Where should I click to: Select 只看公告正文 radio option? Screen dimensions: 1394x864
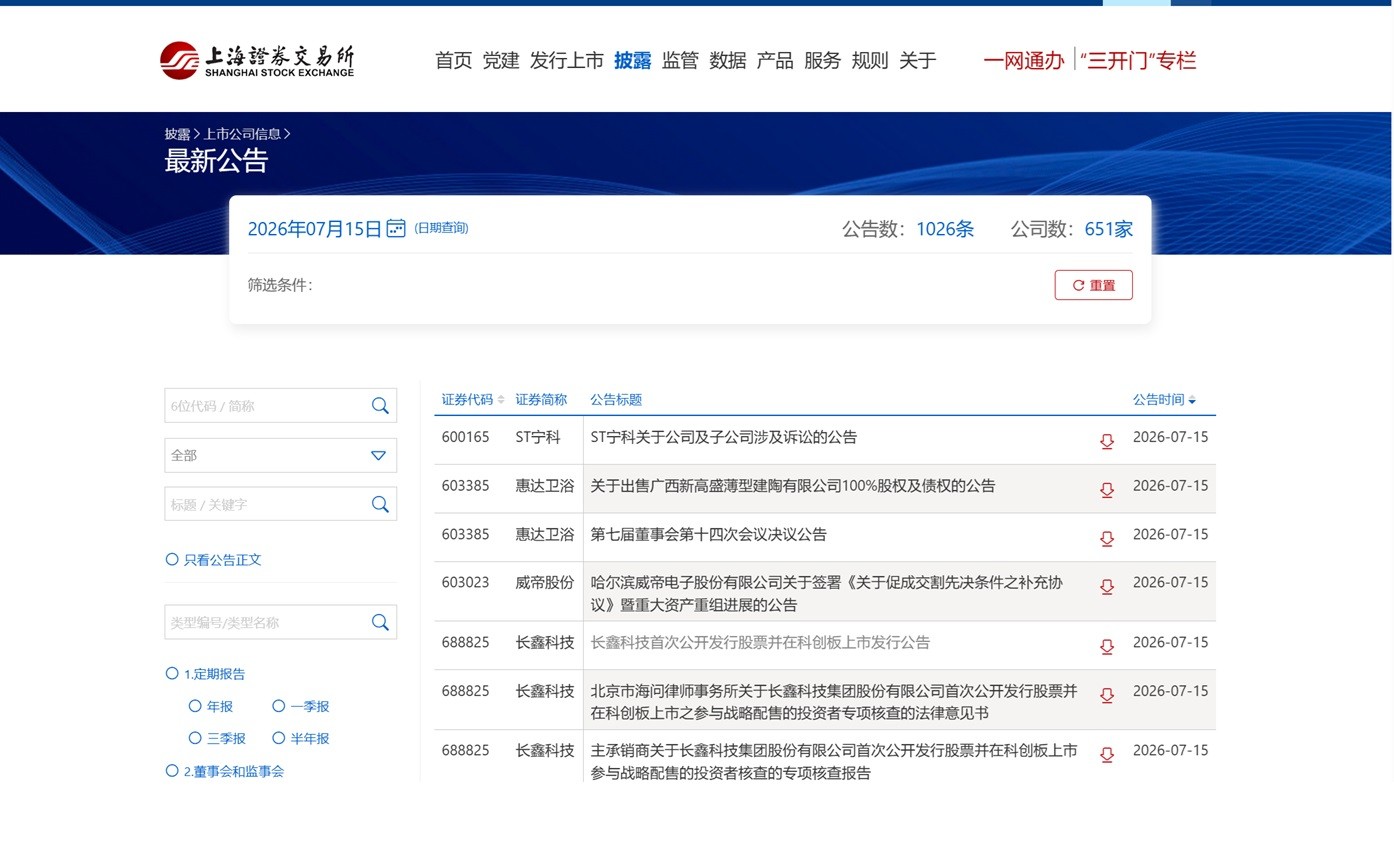[172, 559]
